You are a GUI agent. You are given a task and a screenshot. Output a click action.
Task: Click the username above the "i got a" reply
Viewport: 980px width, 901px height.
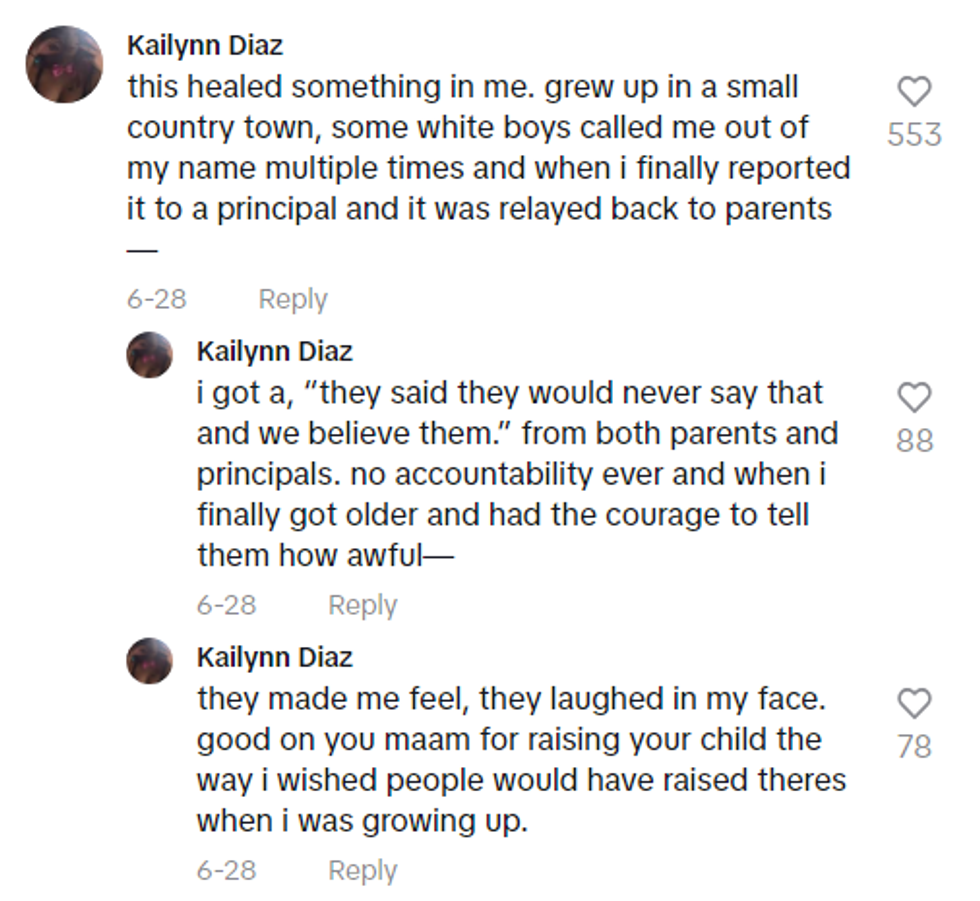pos(275,352)
